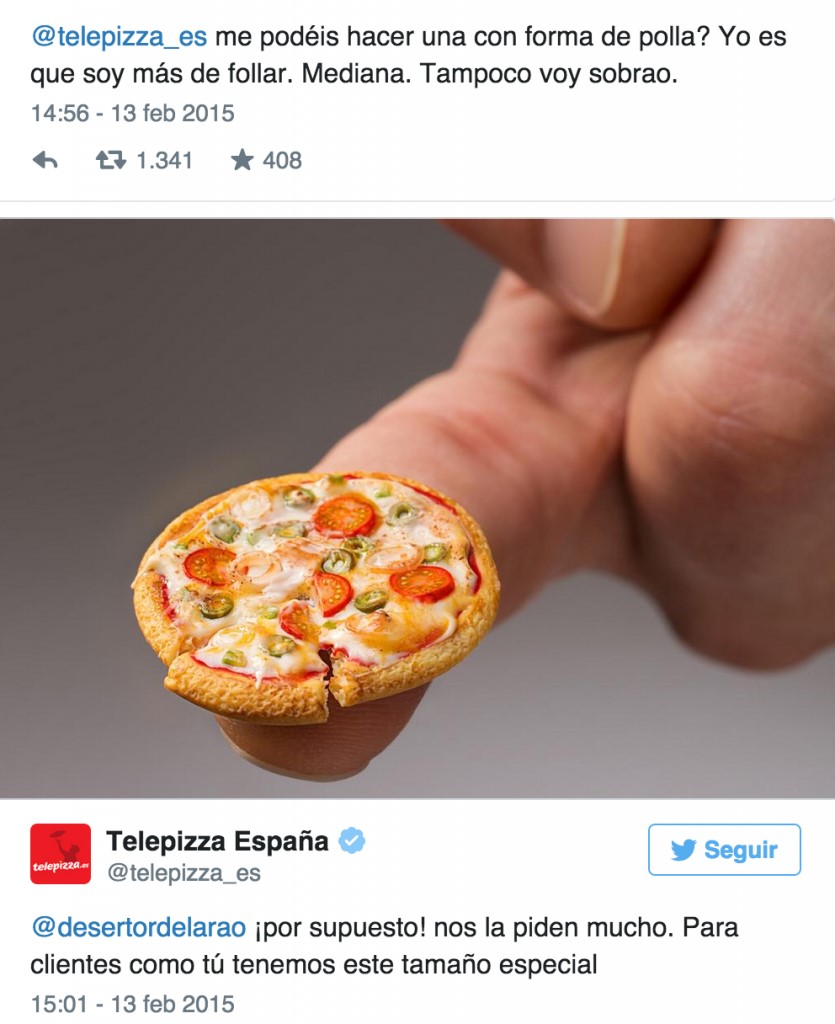The height and width of the screenshot is (1024, 835).
Task: Click the first tweet text body
Action: (408, 55)
